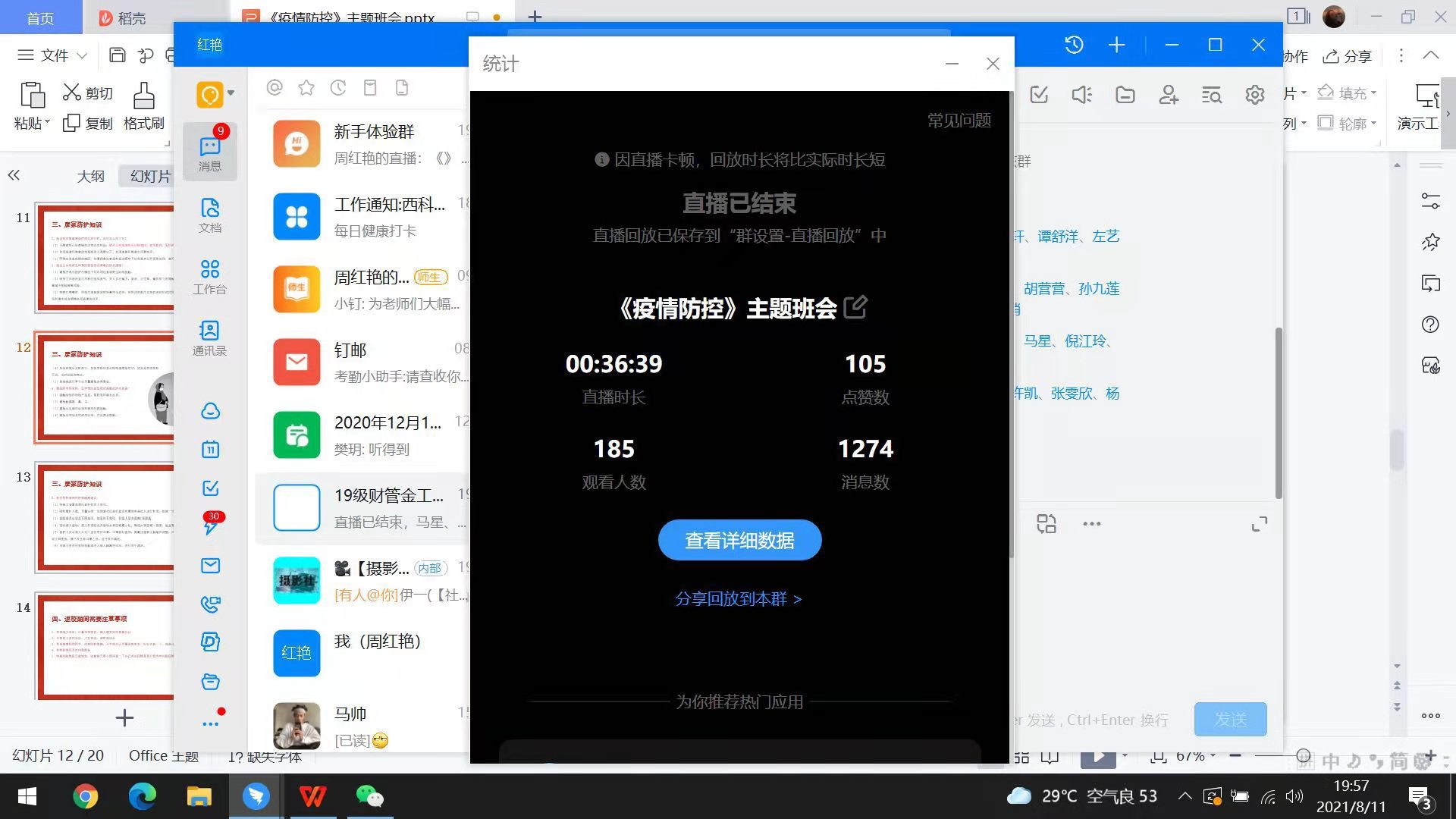The width and height of the screenshot is (1456, 819).
Task: Click the WPS zoom slider
Action: (x=1304, y=756)
